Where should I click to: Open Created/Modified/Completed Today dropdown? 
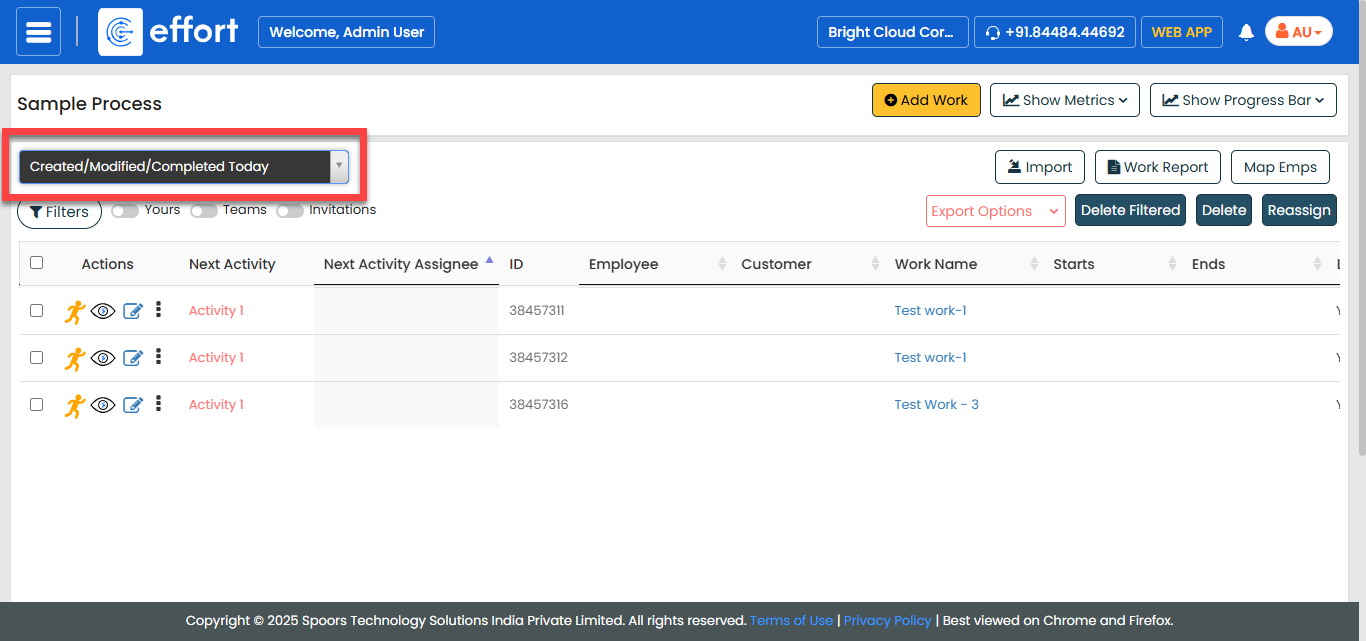coord(184,167)
